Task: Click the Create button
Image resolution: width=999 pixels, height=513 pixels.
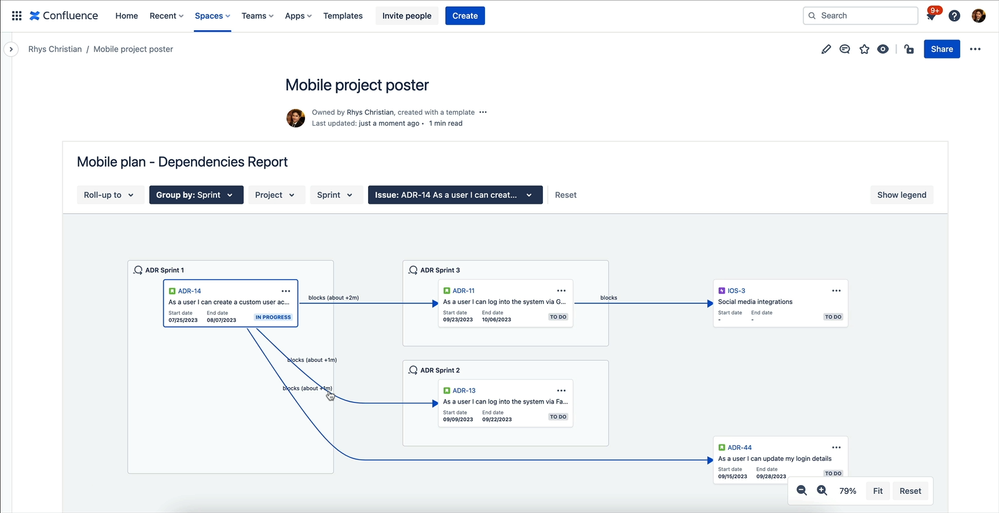Action: pos(465,16)
